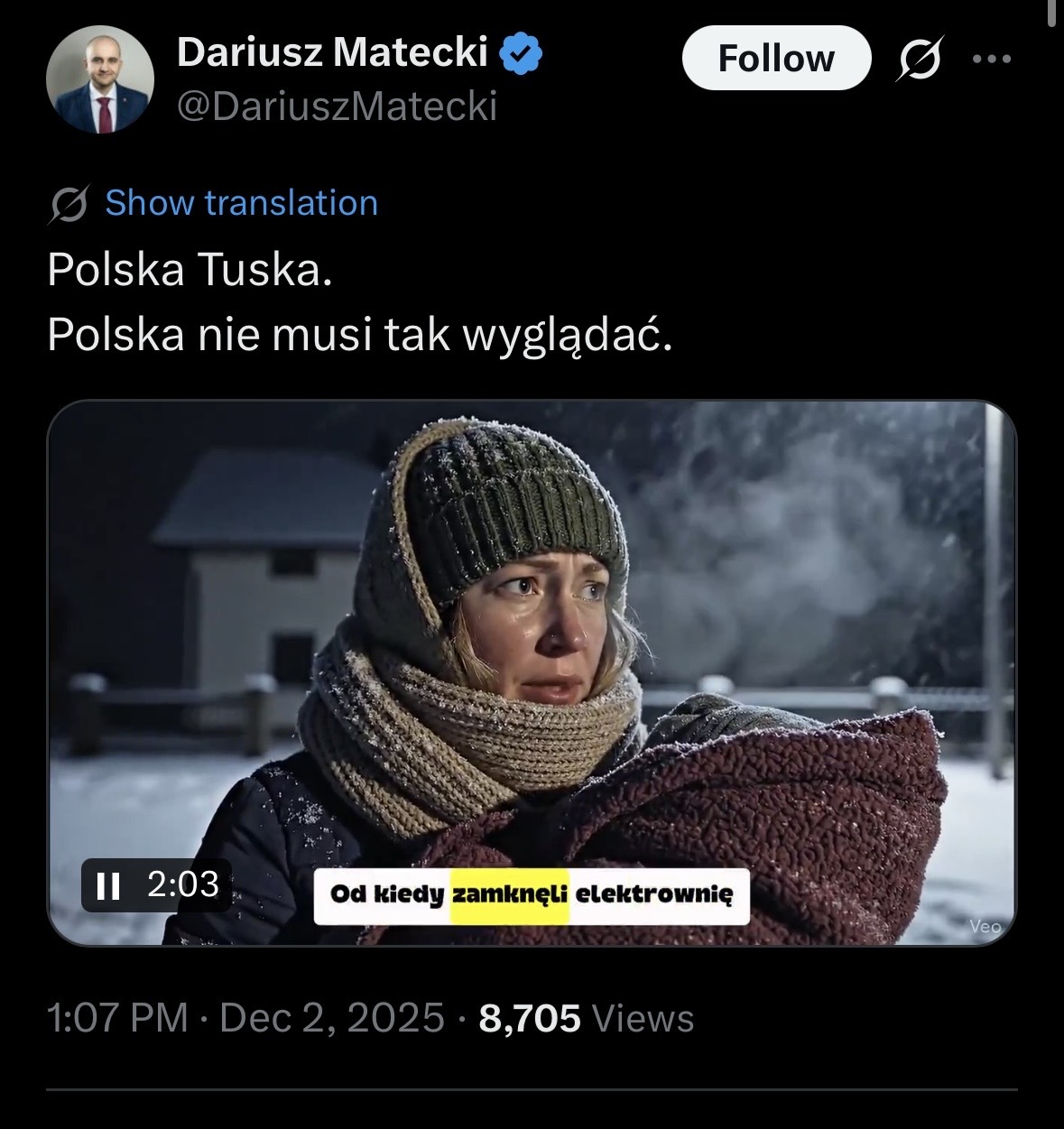Click the 8,705 Views count
This screenshot has width=1064, height=1129.
[x=586, y=1018]
